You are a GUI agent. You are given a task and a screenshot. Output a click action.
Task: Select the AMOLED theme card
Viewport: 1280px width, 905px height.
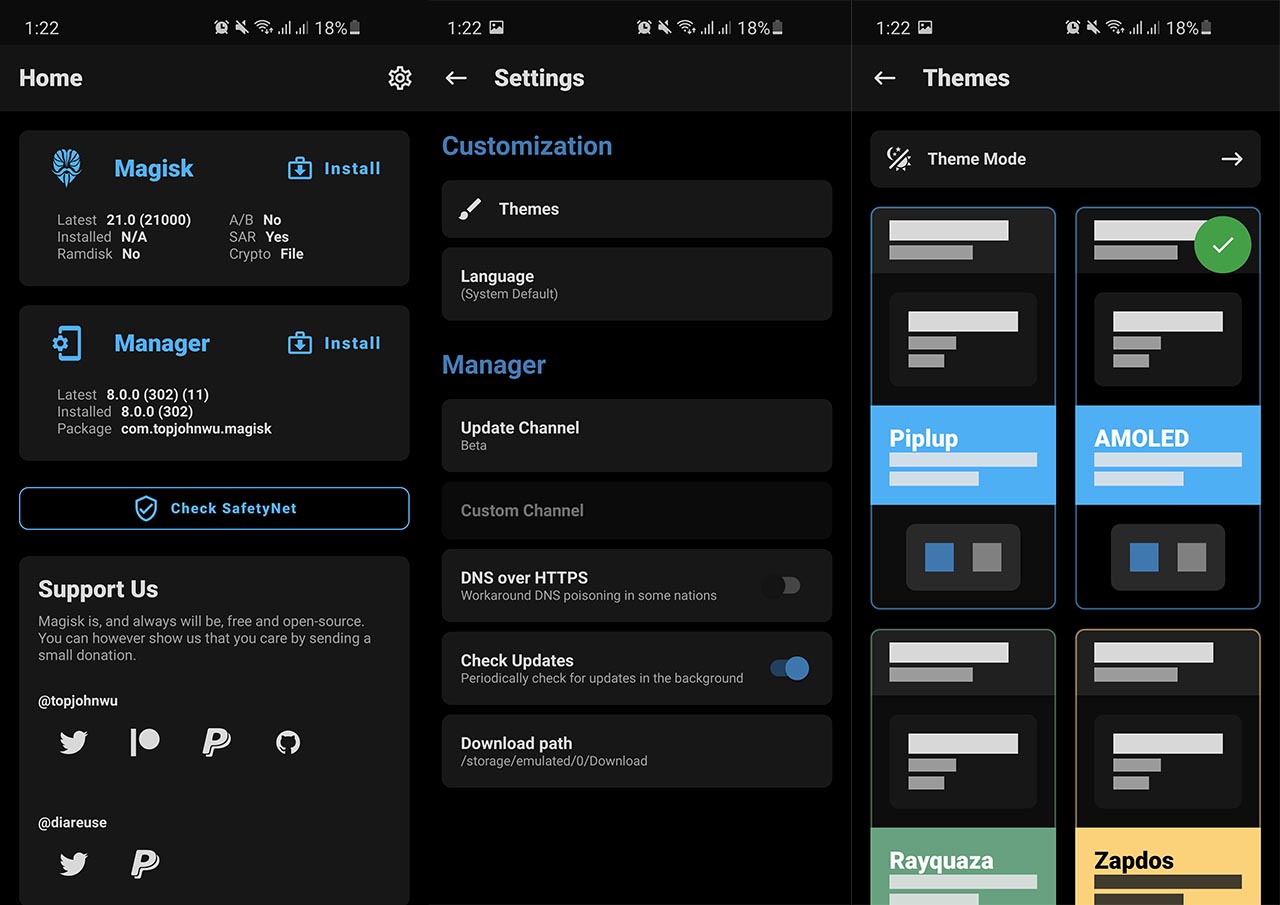pyautogui.click(x=1168, y=408)
